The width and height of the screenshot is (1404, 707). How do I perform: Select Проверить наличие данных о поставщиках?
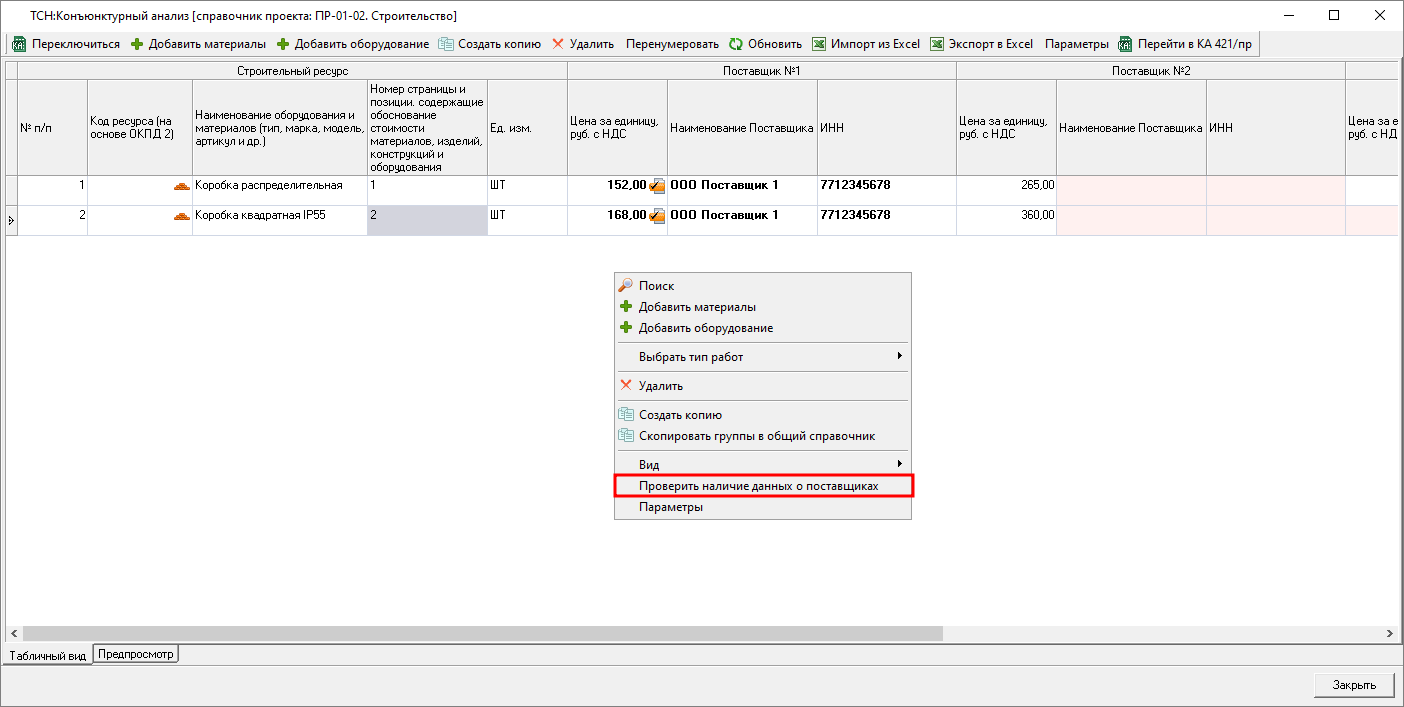point(759,486)
